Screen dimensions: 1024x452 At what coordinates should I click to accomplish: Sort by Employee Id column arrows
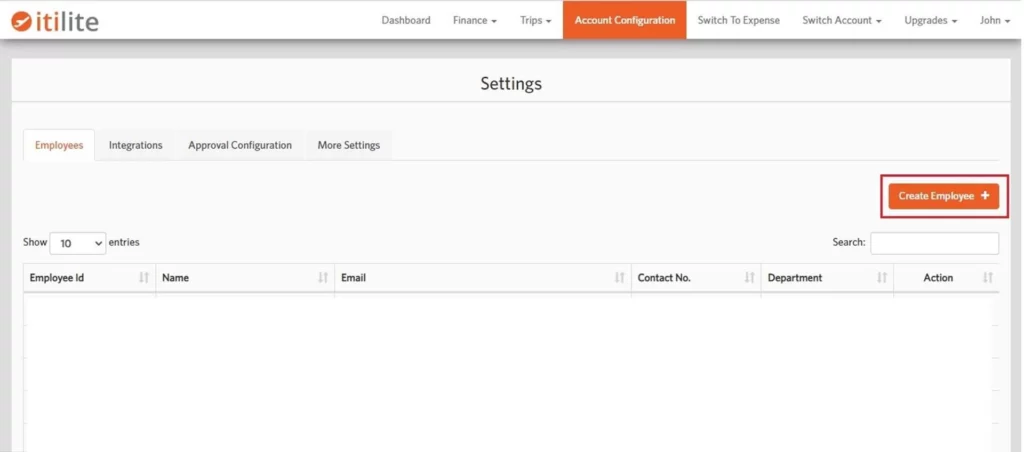tap(144, 278)
